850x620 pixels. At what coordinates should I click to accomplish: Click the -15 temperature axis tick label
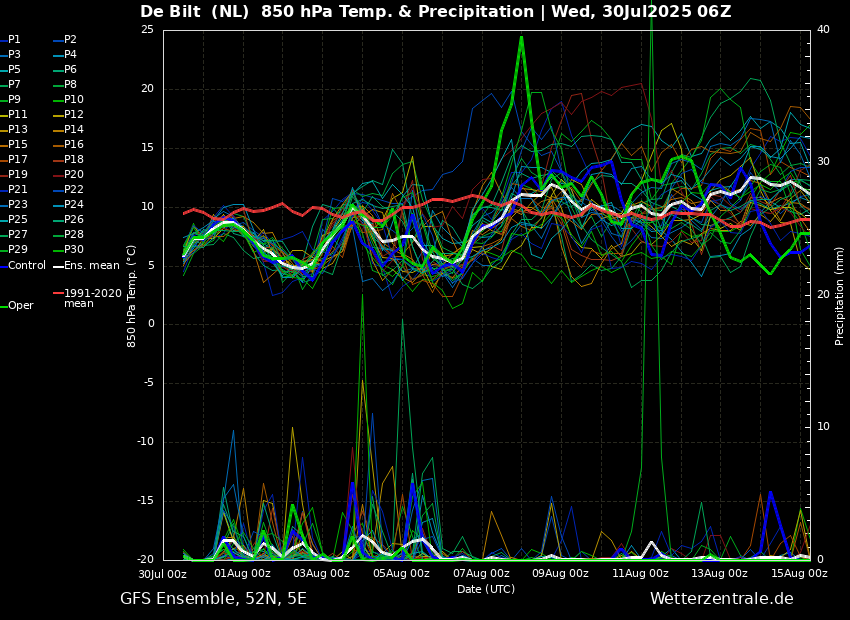tap(145, 501)
